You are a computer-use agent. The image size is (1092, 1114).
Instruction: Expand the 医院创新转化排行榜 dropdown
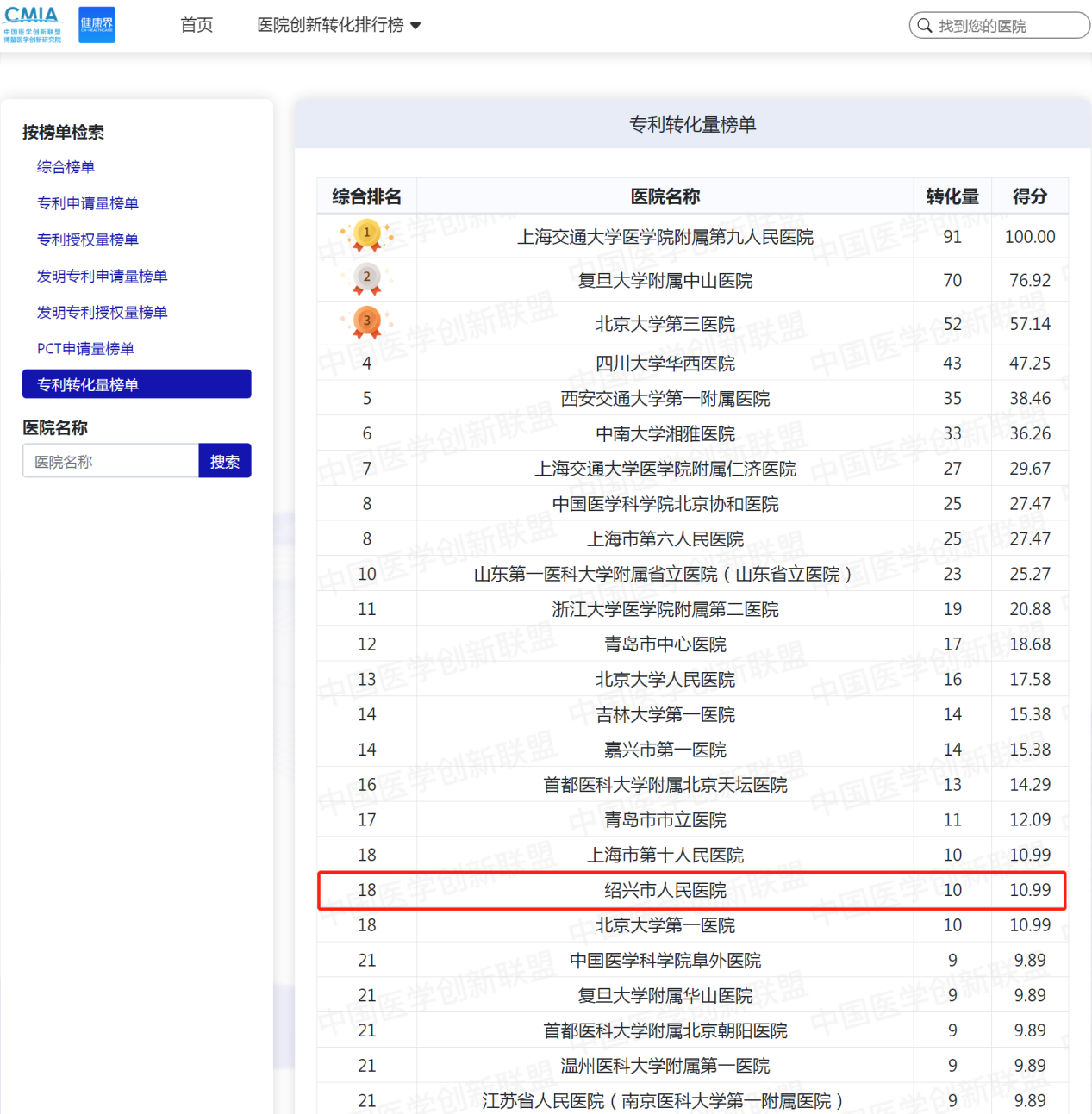tap(340, 25)
